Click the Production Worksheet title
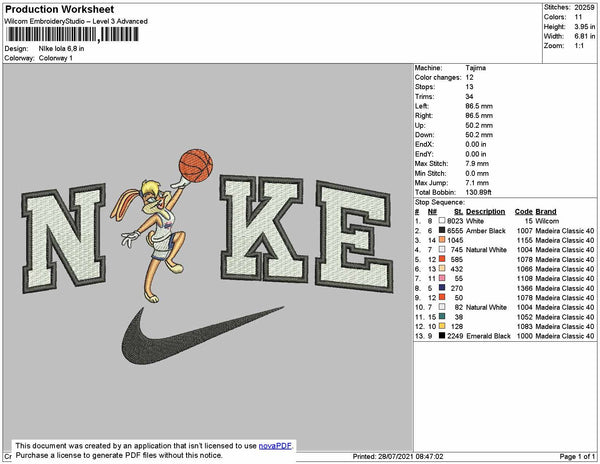Screen dimensions: 600x464 60,10
